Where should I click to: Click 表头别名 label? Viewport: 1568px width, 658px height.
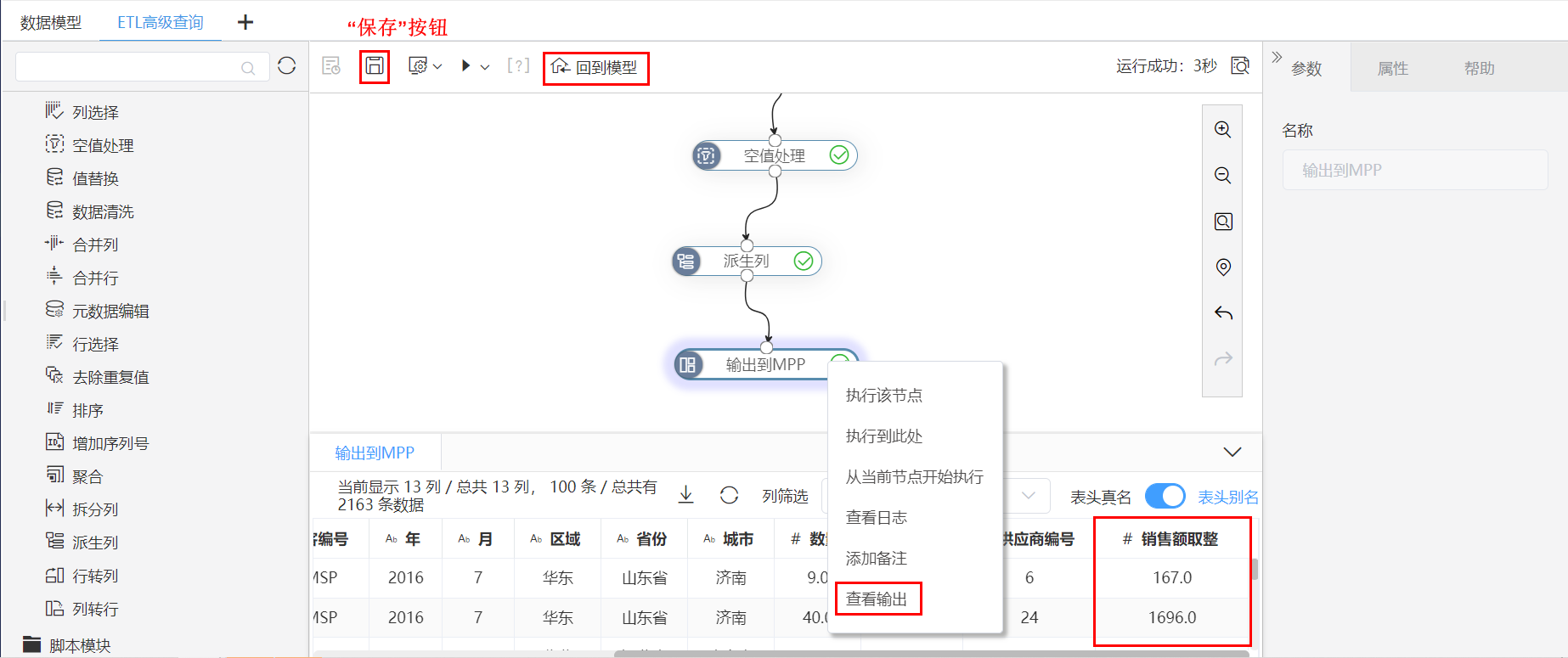(1227, 497)
